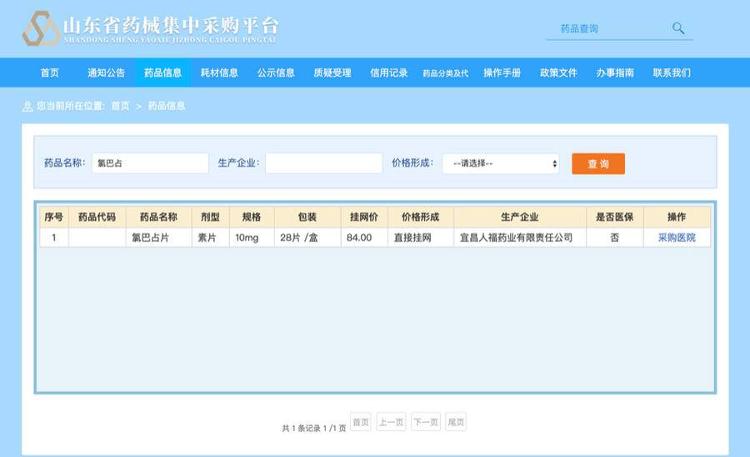Screen dimensions: 750x457
Task: Click the 84.00 price cell
Action: 364,237
